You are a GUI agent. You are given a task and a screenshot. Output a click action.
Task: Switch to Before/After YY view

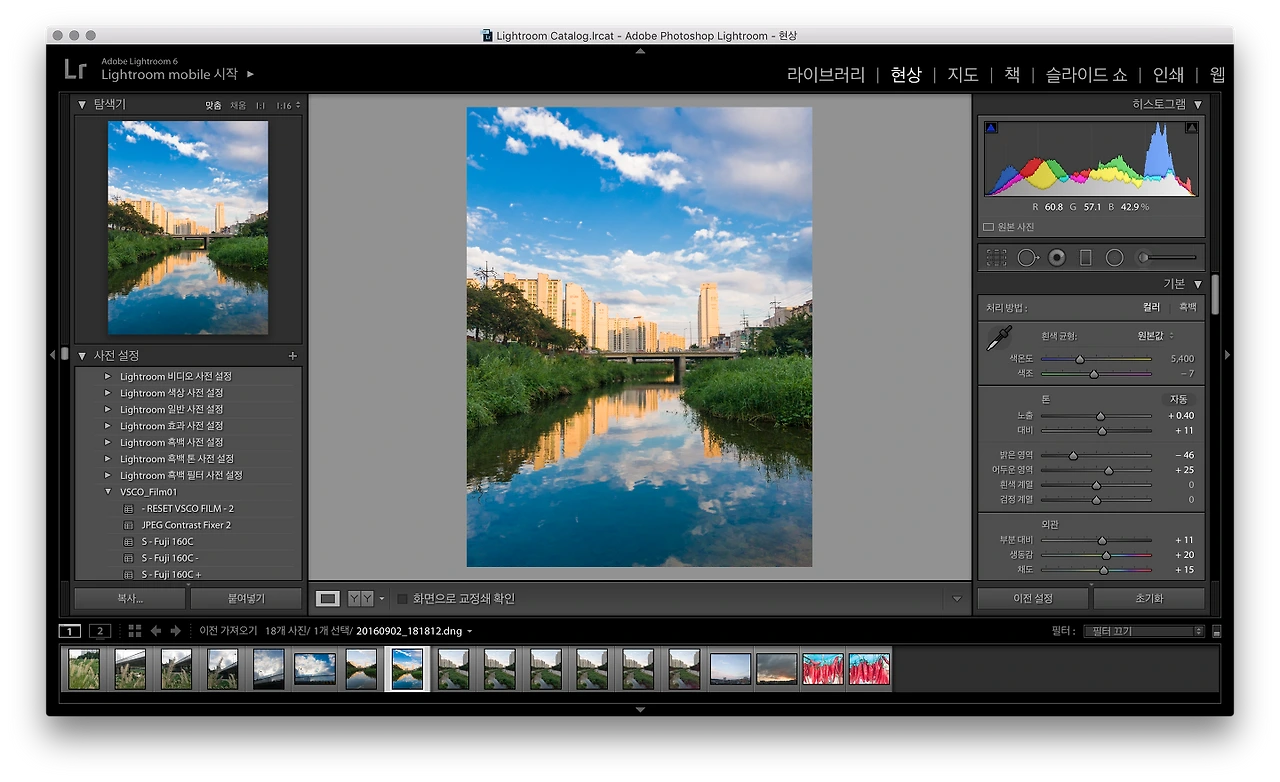pos(360,599)
